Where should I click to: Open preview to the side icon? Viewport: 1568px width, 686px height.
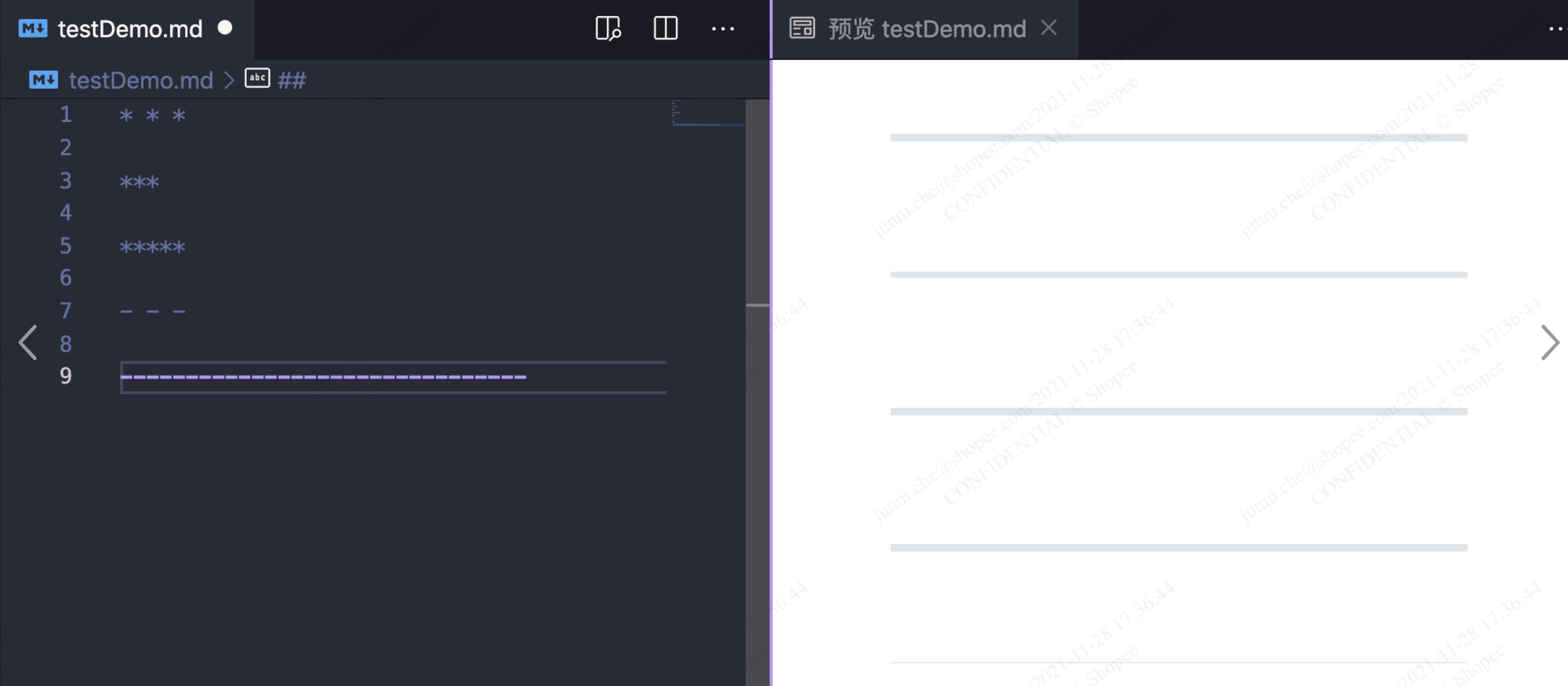(608, 28)
